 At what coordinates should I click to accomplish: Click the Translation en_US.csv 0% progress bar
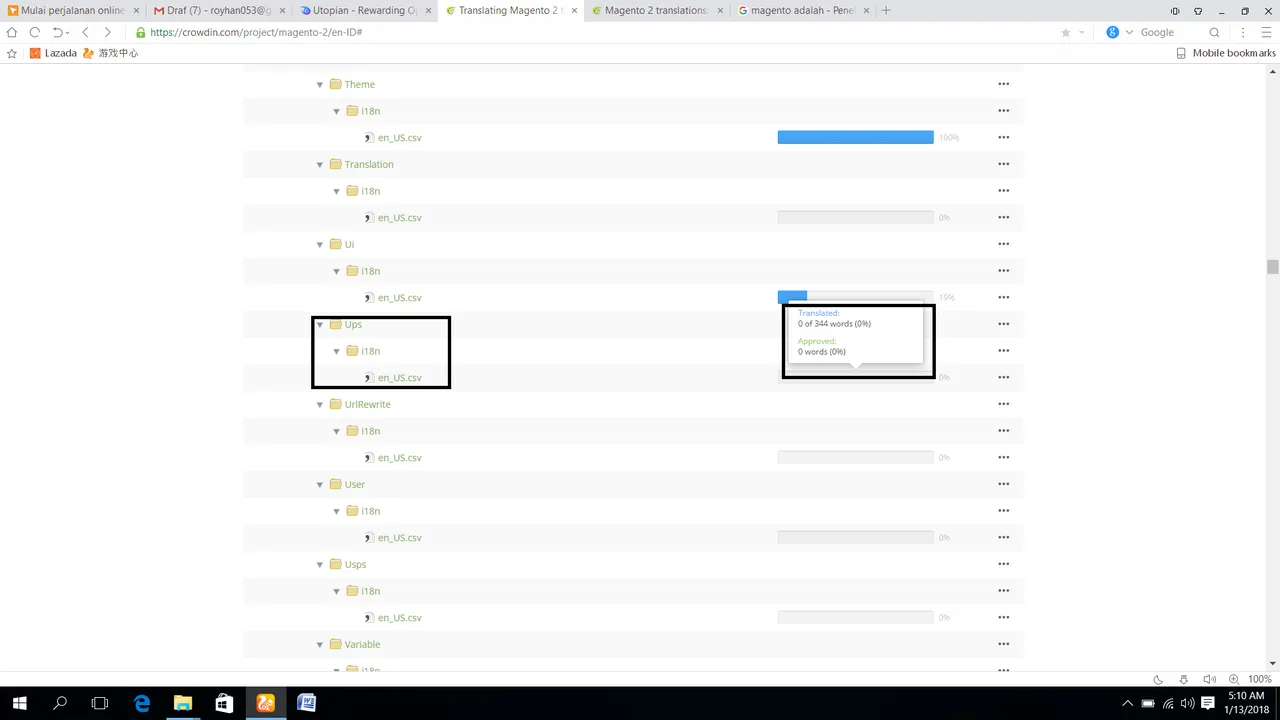855,217
